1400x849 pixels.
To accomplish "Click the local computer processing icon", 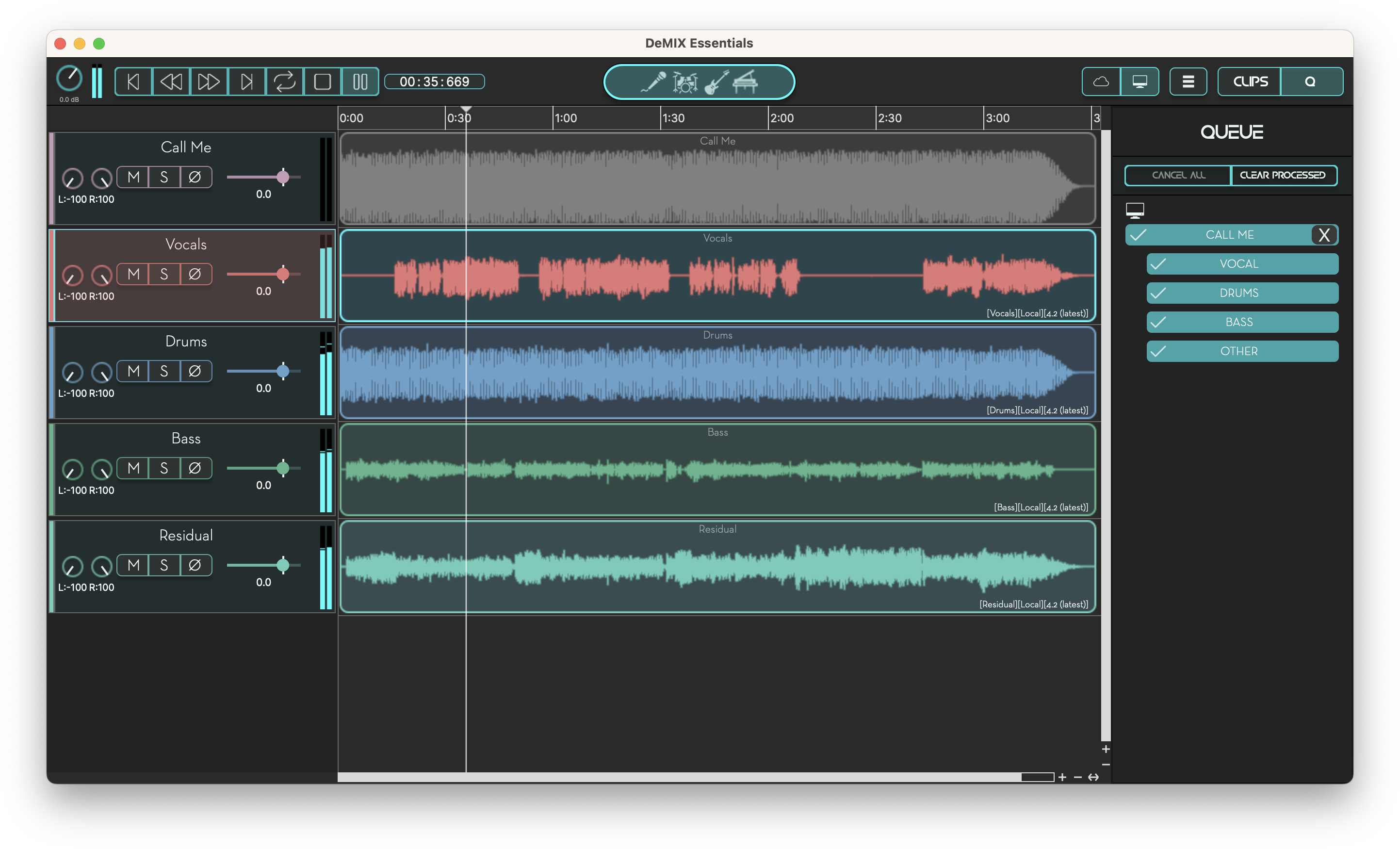I will click(x=1140, y=82).
